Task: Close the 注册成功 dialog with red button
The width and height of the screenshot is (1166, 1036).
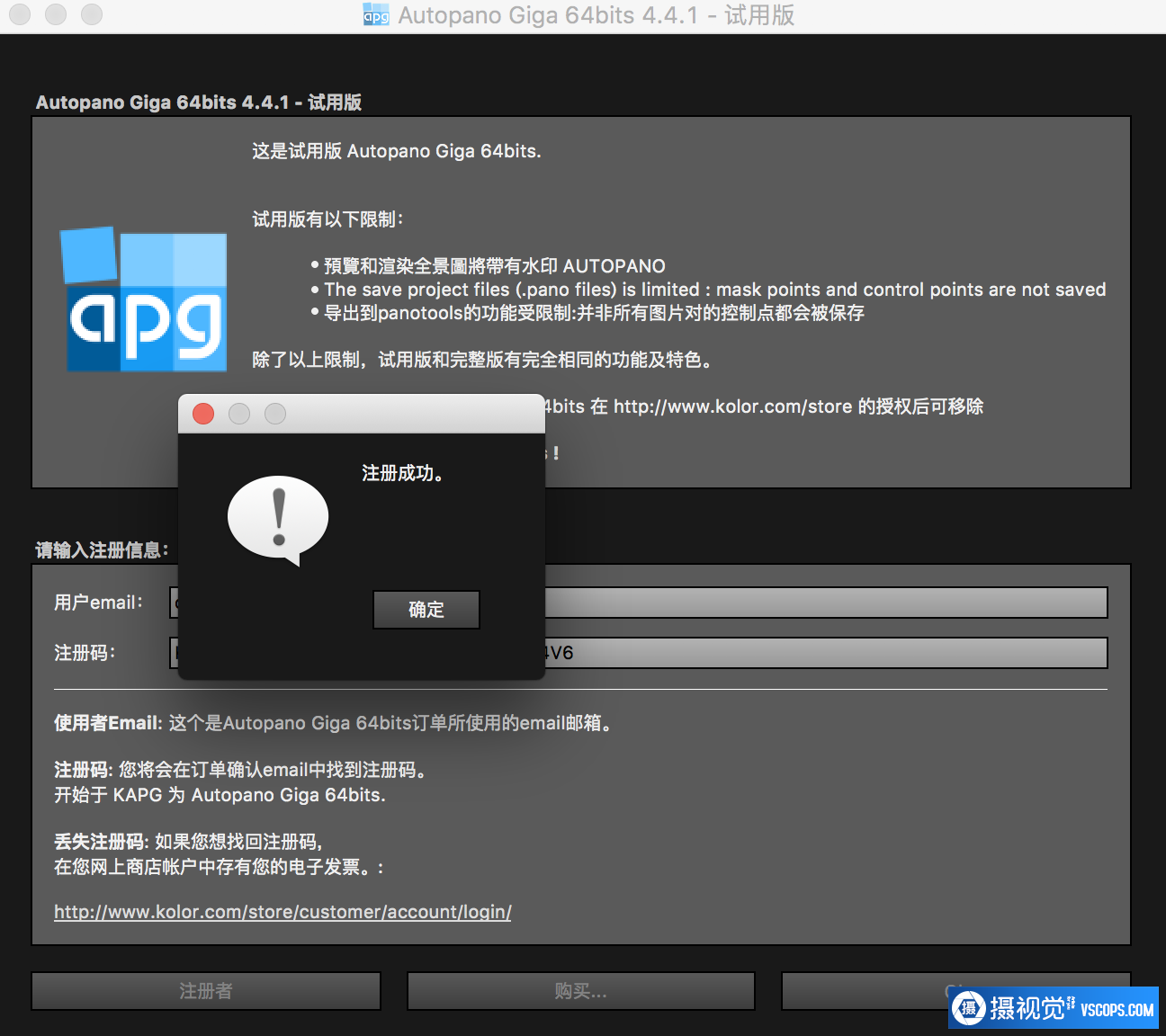Action: (x=203, y=414)
